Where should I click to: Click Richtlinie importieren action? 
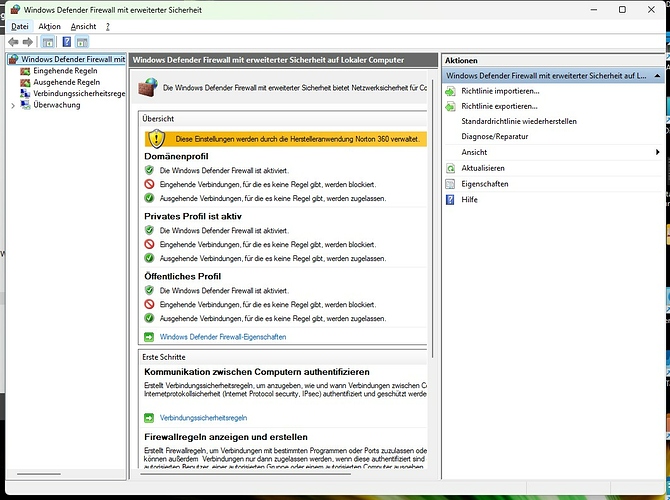tap(500, 91)
